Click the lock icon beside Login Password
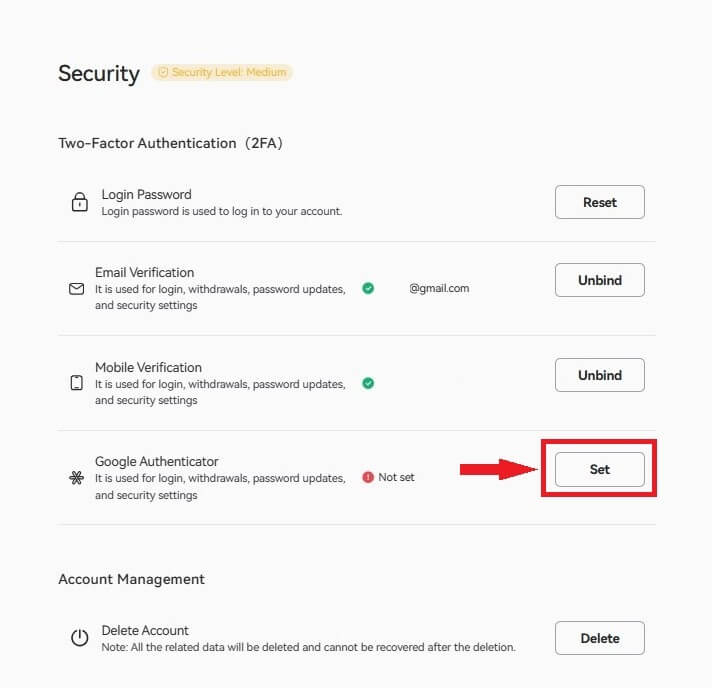The height and width of the screenshot is (688, 712). 79,202
